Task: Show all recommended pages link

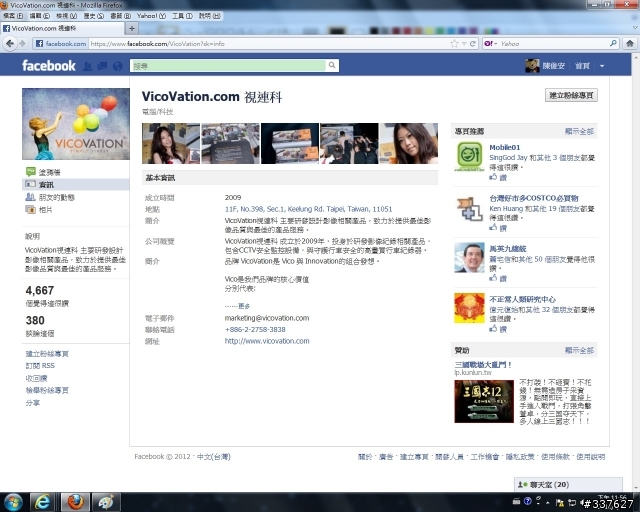Action: [x=579, y=131]
